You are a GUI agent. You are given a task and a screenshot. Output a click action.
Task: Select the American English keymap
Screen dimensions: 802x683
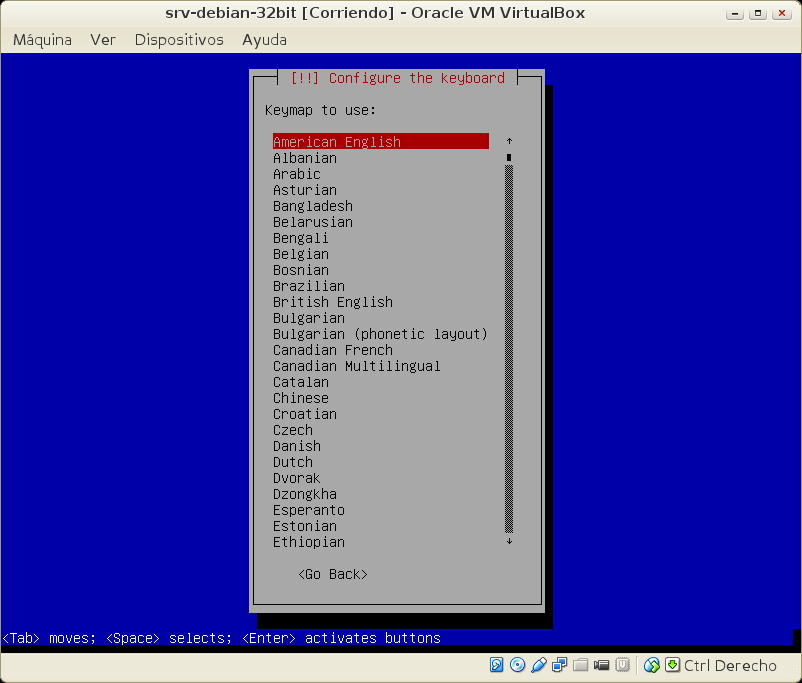337,142
